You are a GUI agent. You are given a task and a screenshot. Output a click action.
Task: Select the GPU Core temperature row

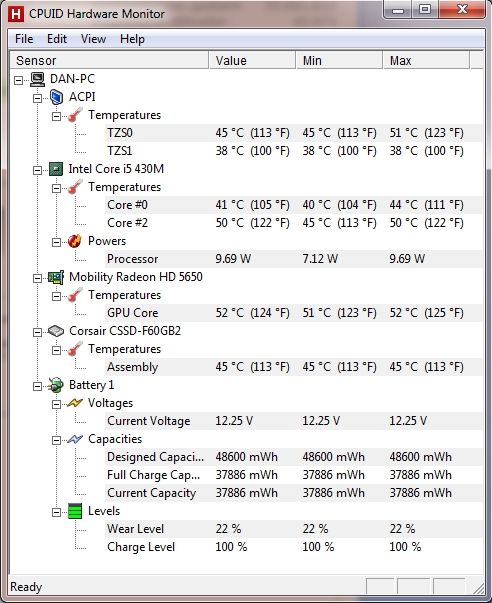[x=294, y=313]
